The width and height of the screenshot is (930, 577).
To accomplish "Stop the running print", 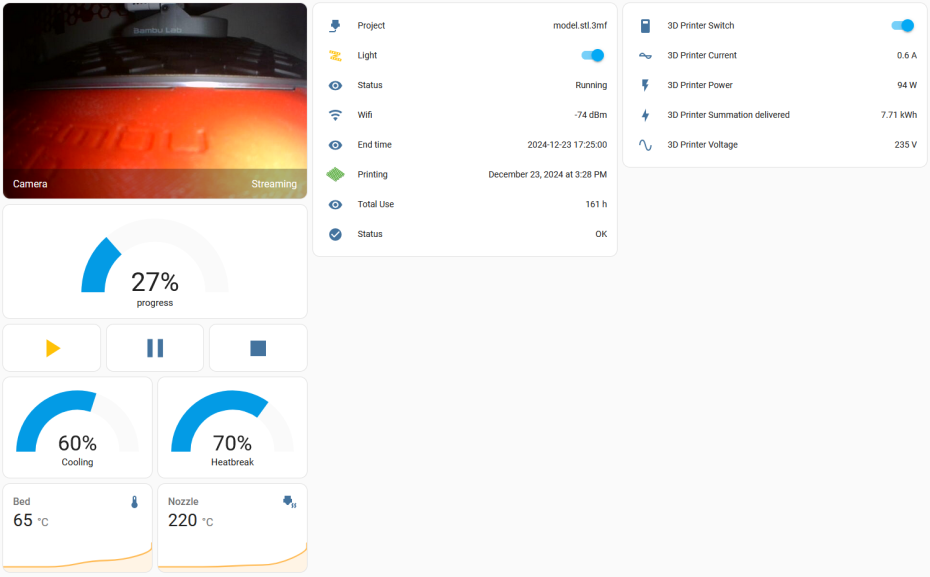I will tap(258, 347).
